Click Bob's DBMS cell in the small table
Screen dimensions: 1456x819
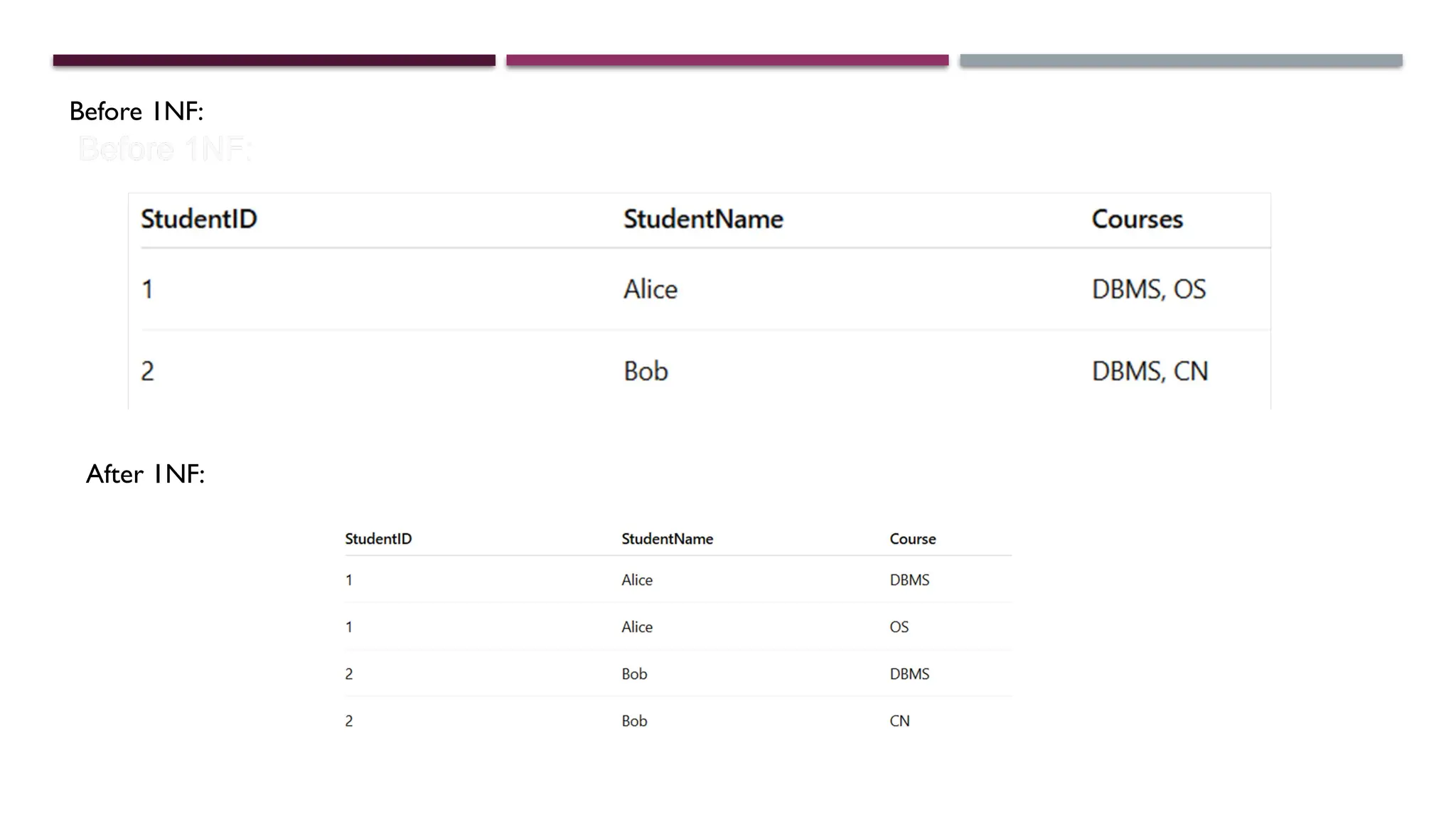coord(909,674)
